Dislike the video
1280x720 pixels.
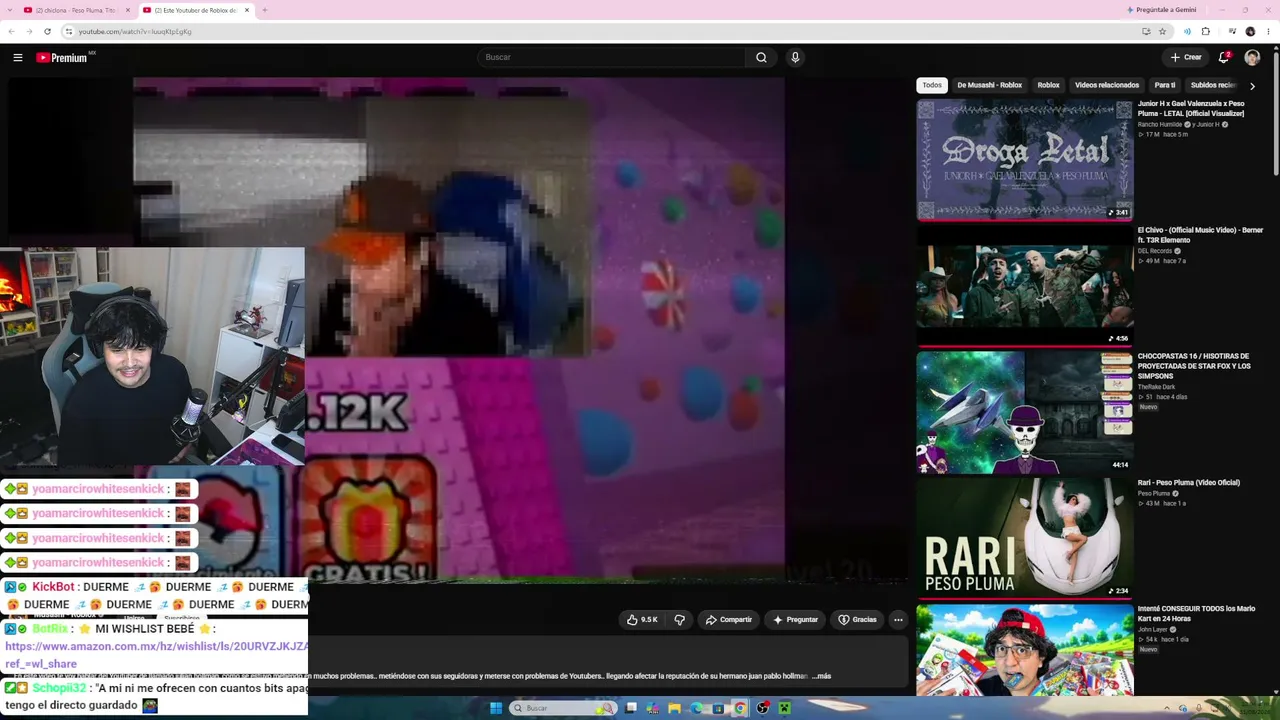tap(680, 620)
